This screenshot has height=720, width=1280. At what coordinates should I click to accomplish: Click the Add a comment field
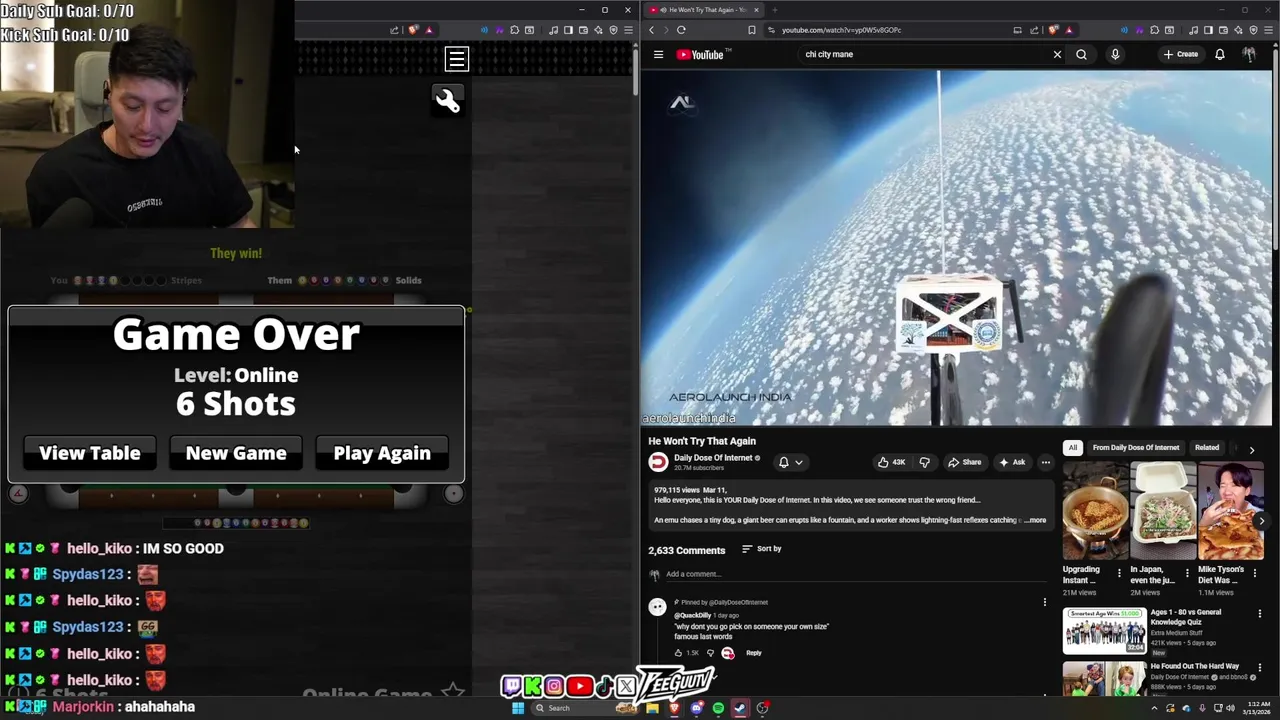(855, 574)
